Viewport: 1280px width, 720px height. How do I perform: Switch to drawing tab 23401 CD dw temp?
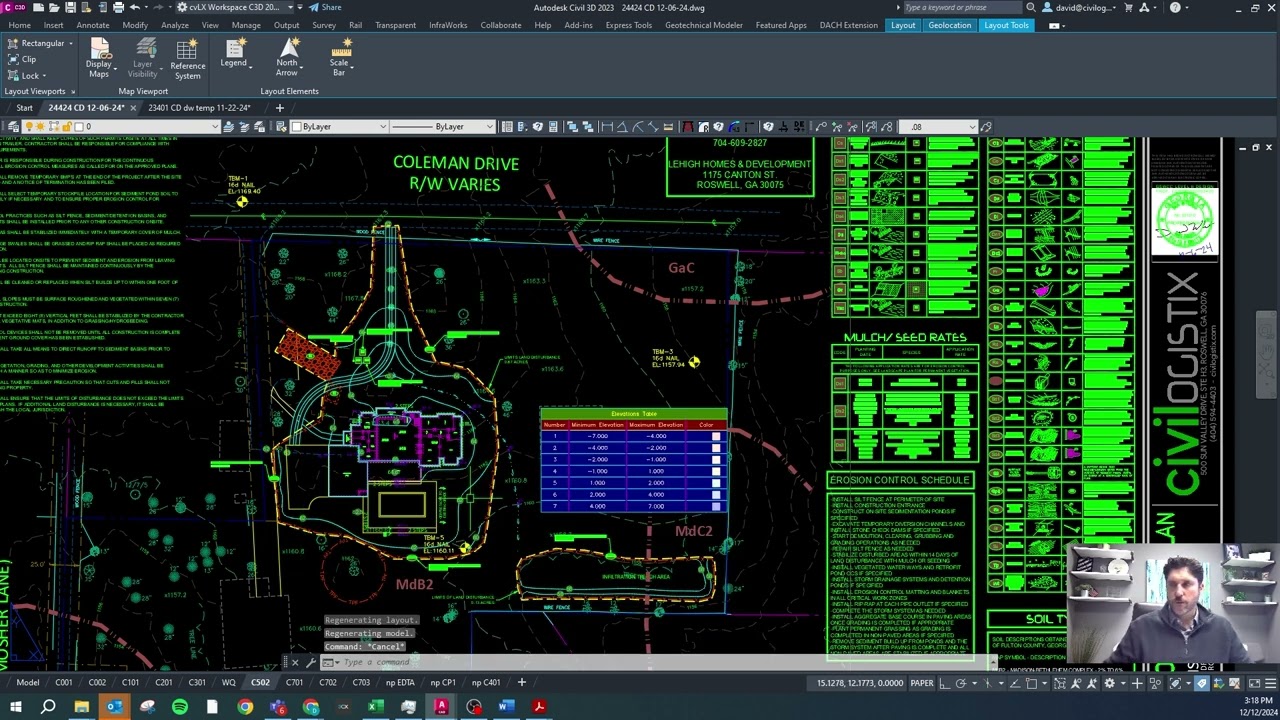[200, 108]
